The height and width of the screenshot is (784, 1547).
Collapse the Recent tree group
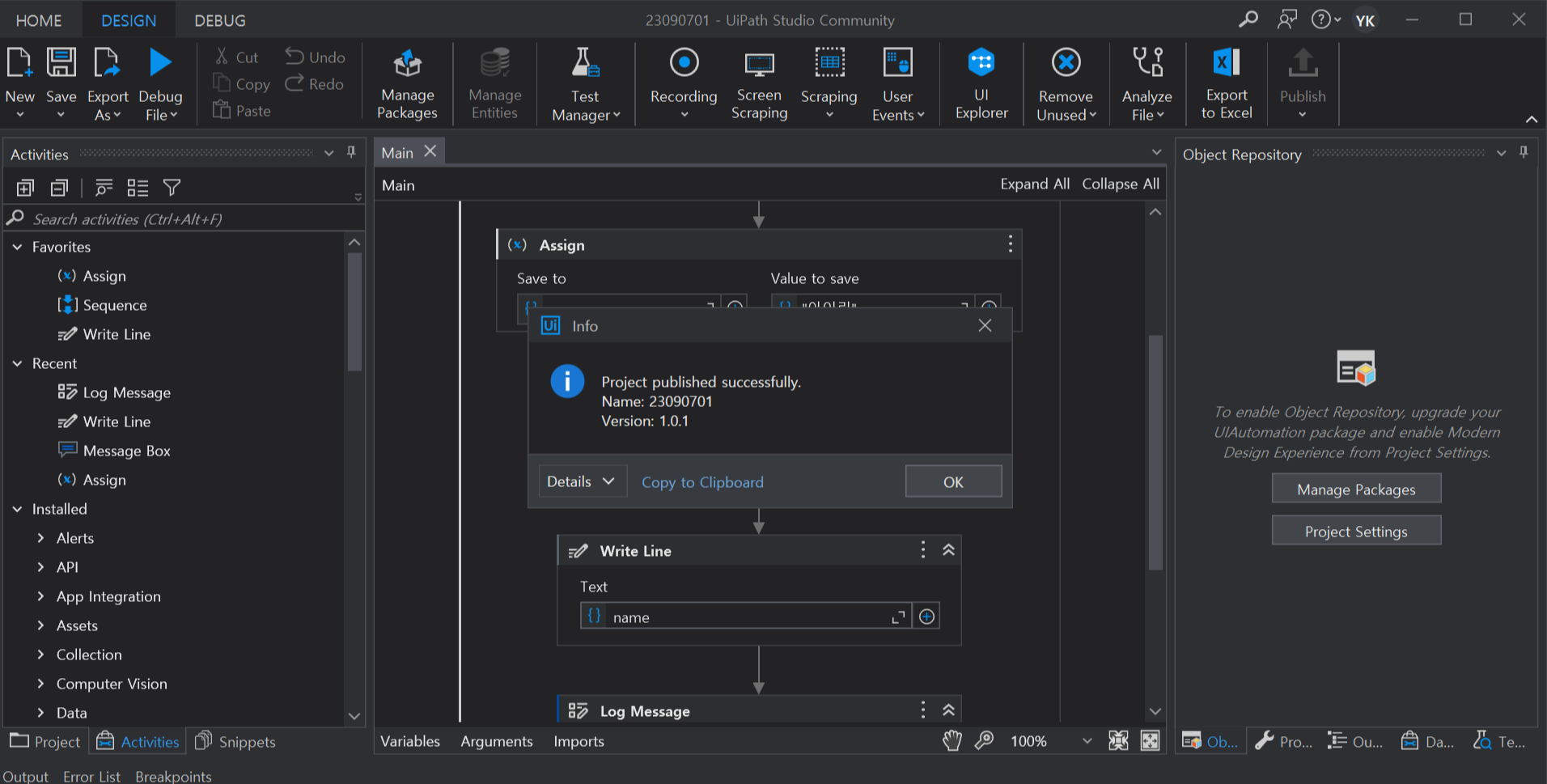coord(17,363)
